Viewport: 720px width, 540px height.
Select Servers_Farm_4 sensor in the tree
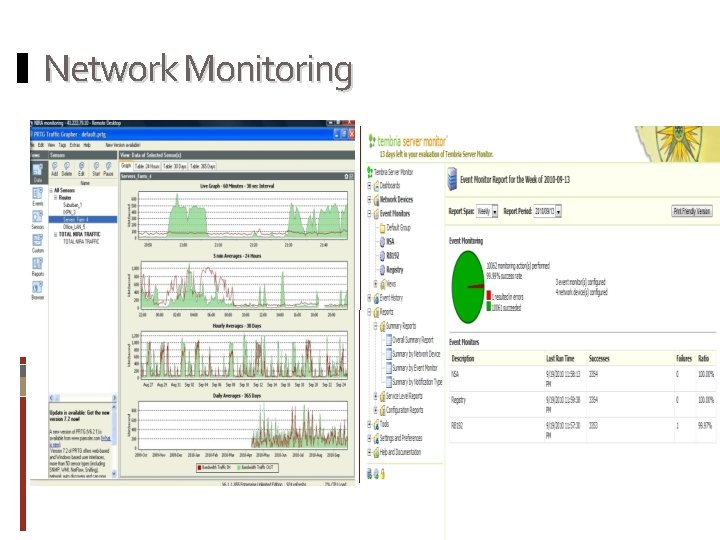(x=83, y=219)
